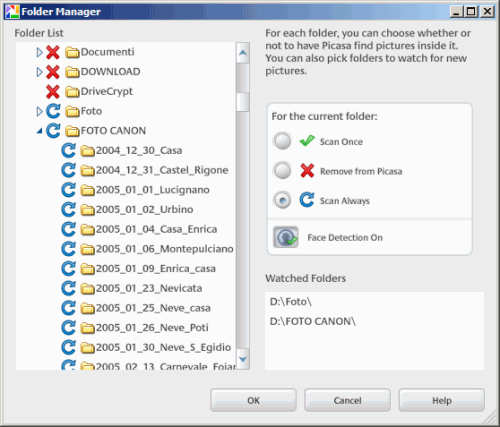Screen dimensions: 500x427
Task: Select the 2005_01_23_Nevicata folder name
Action: [149, 288]
